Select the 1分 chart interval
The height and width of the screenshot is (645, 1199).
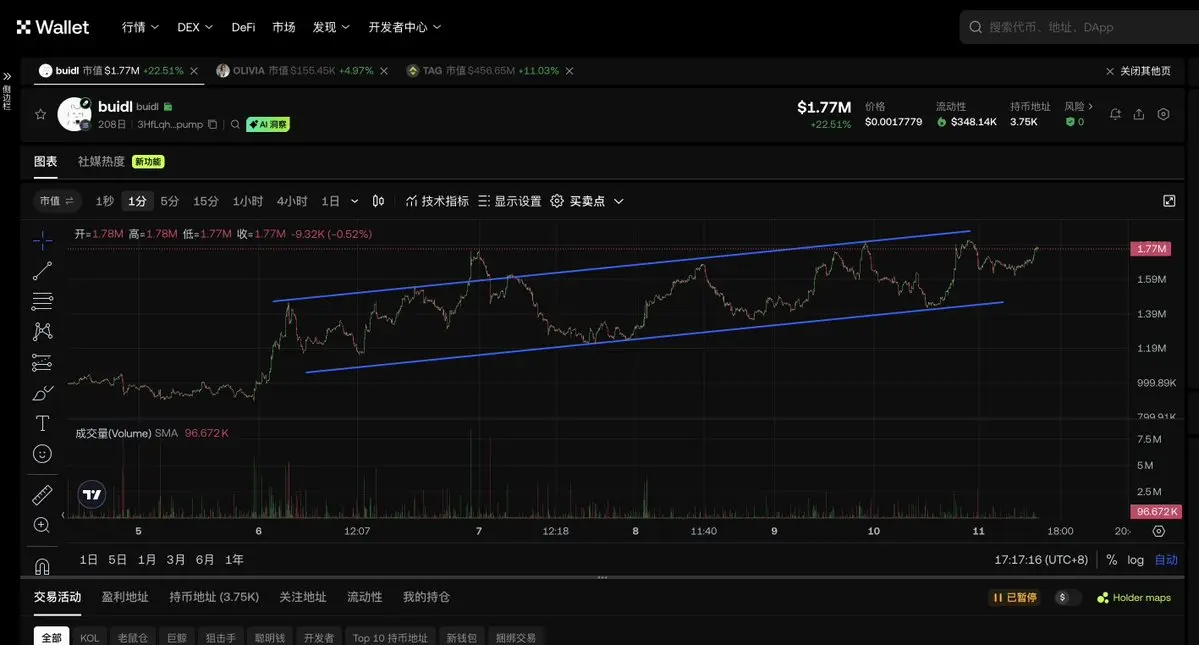138,201
